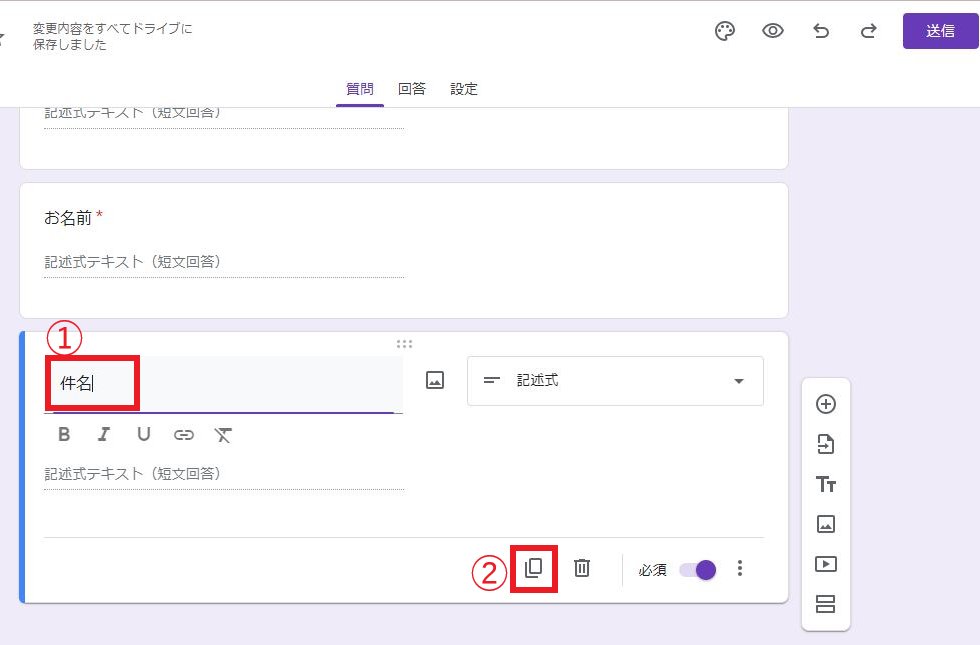Open more options for 件名 question
Viewport: 980px width, 645px height.
[740, 568]
